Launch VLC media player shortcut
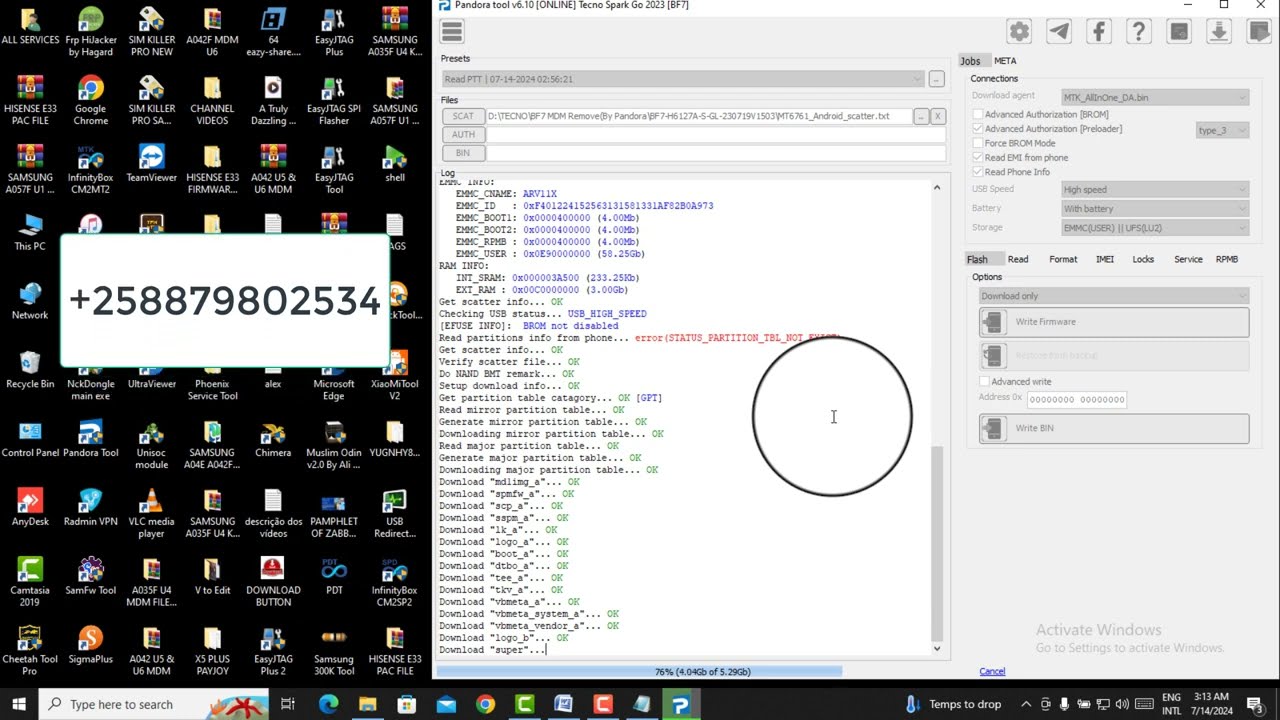Viewport: 1280px width, 720px height. tap(151, 514)
